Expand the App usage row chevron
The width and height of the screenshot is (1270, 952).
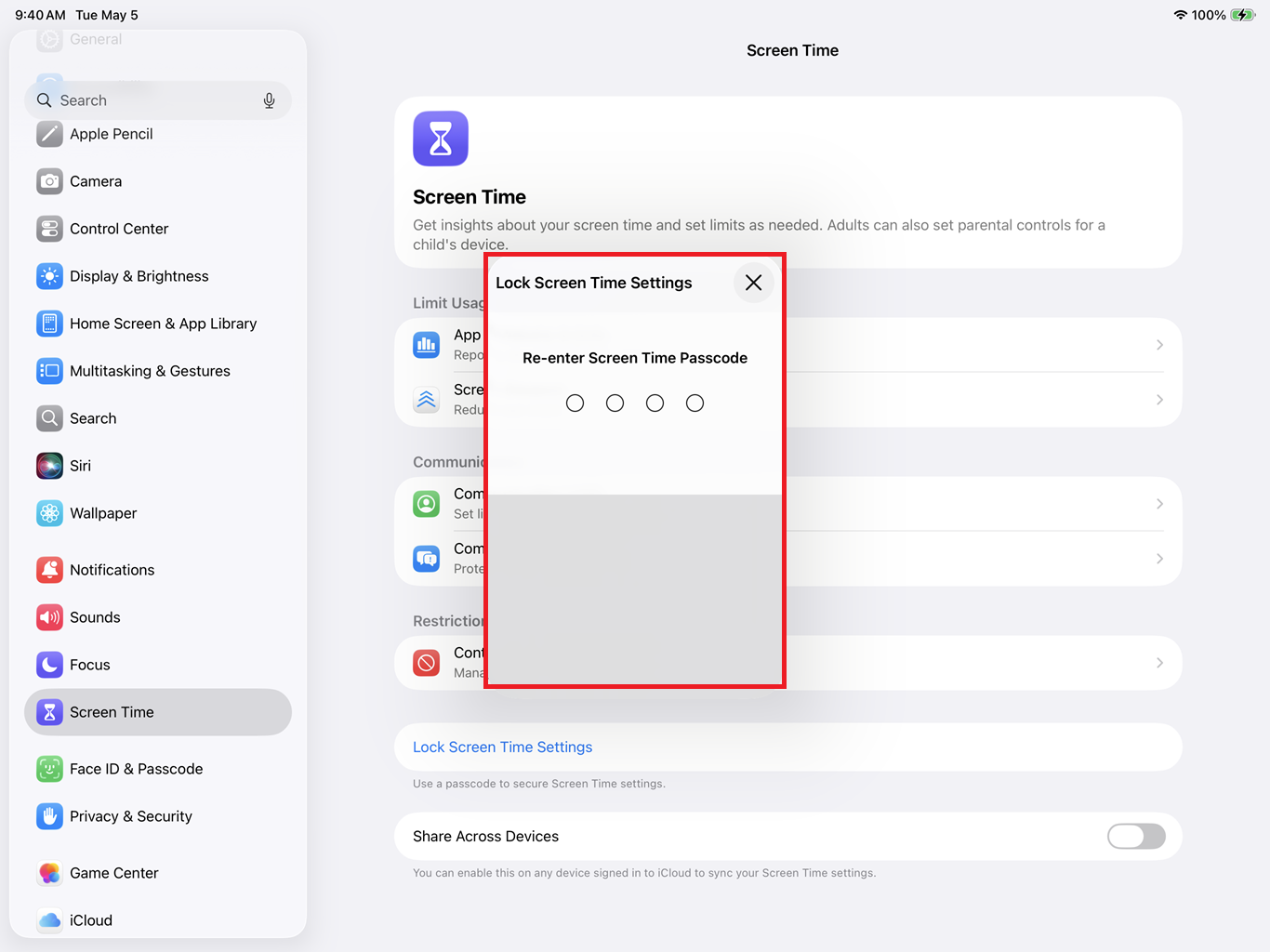coord(1159,345)
